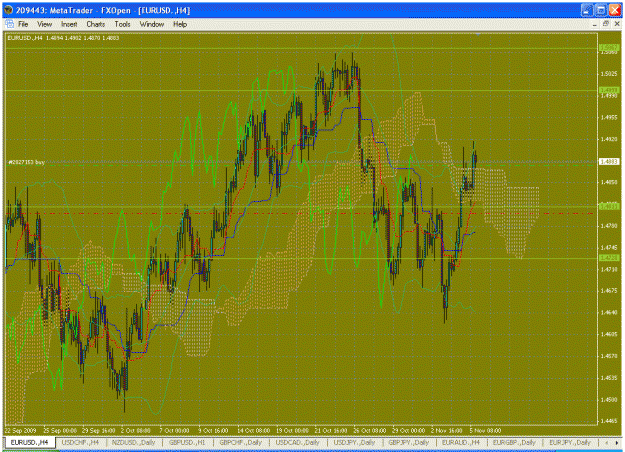Switch to the NZDUSD.,Daily chart tab
This screenshot has height=452, width=625.
tap(133, 442)
